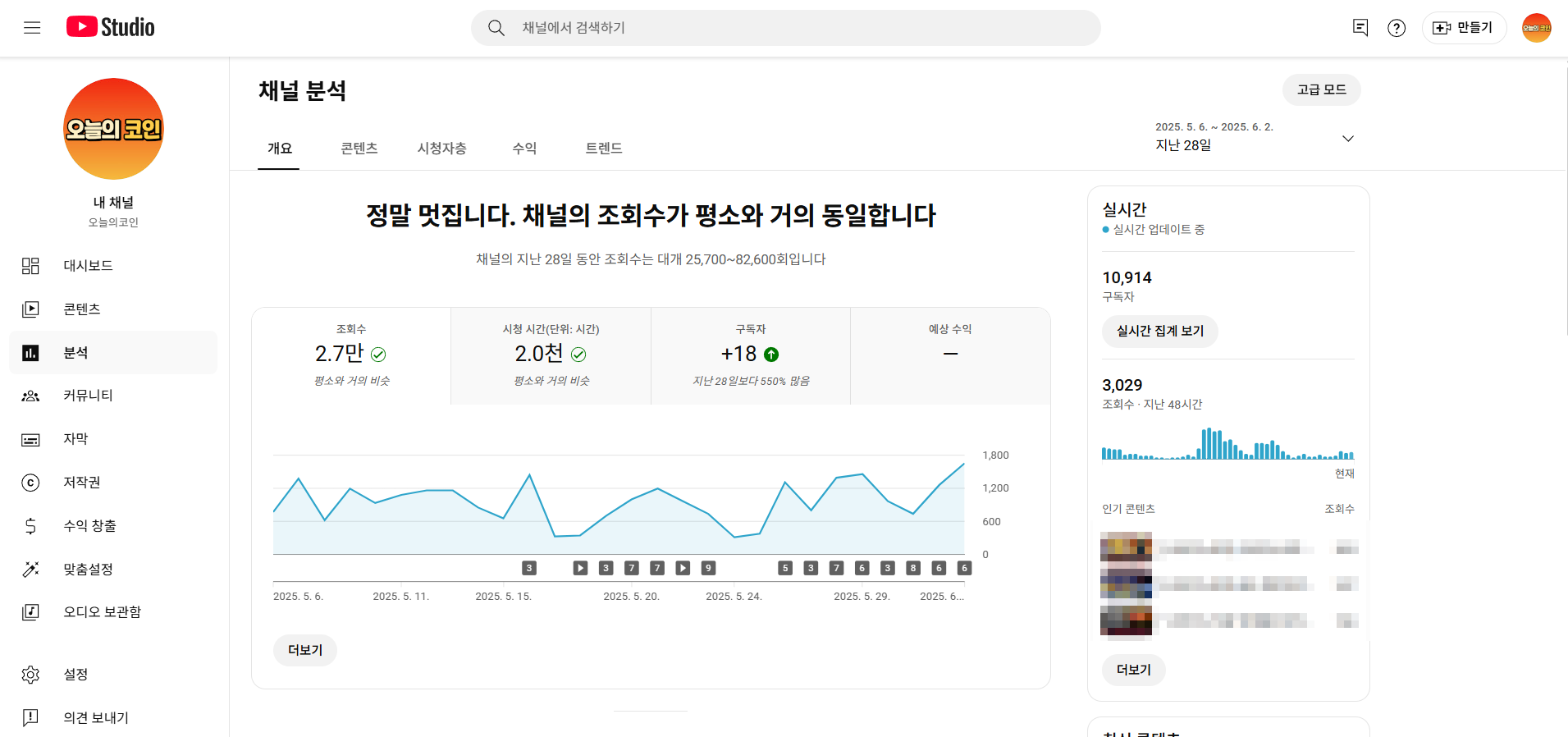The image size is (1568, 737).
Task: Open the feedback comment icon in header
Action: coord(1360,28)
